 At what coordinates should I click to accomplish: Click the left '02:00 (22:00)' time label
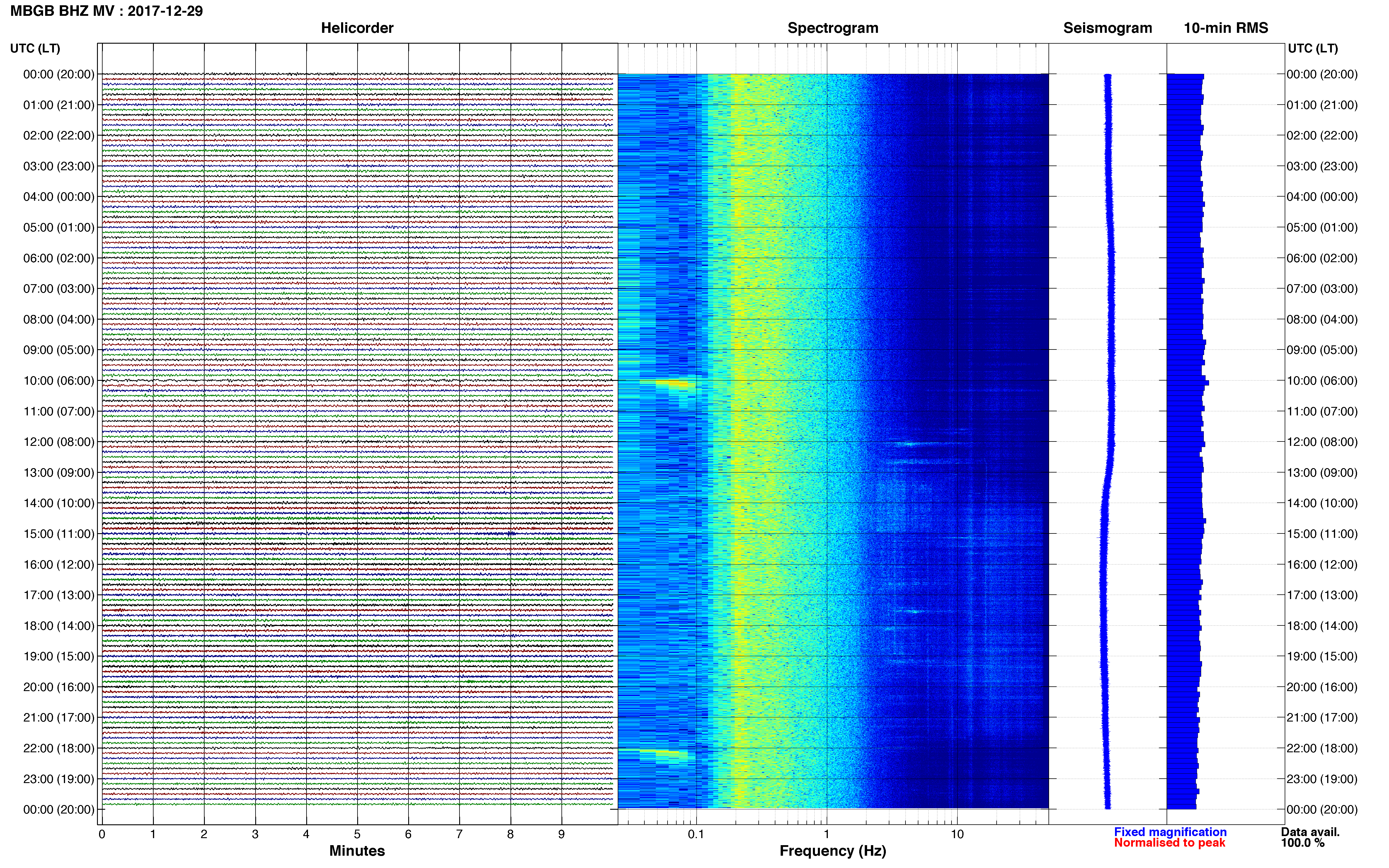[x=59, y=135]
